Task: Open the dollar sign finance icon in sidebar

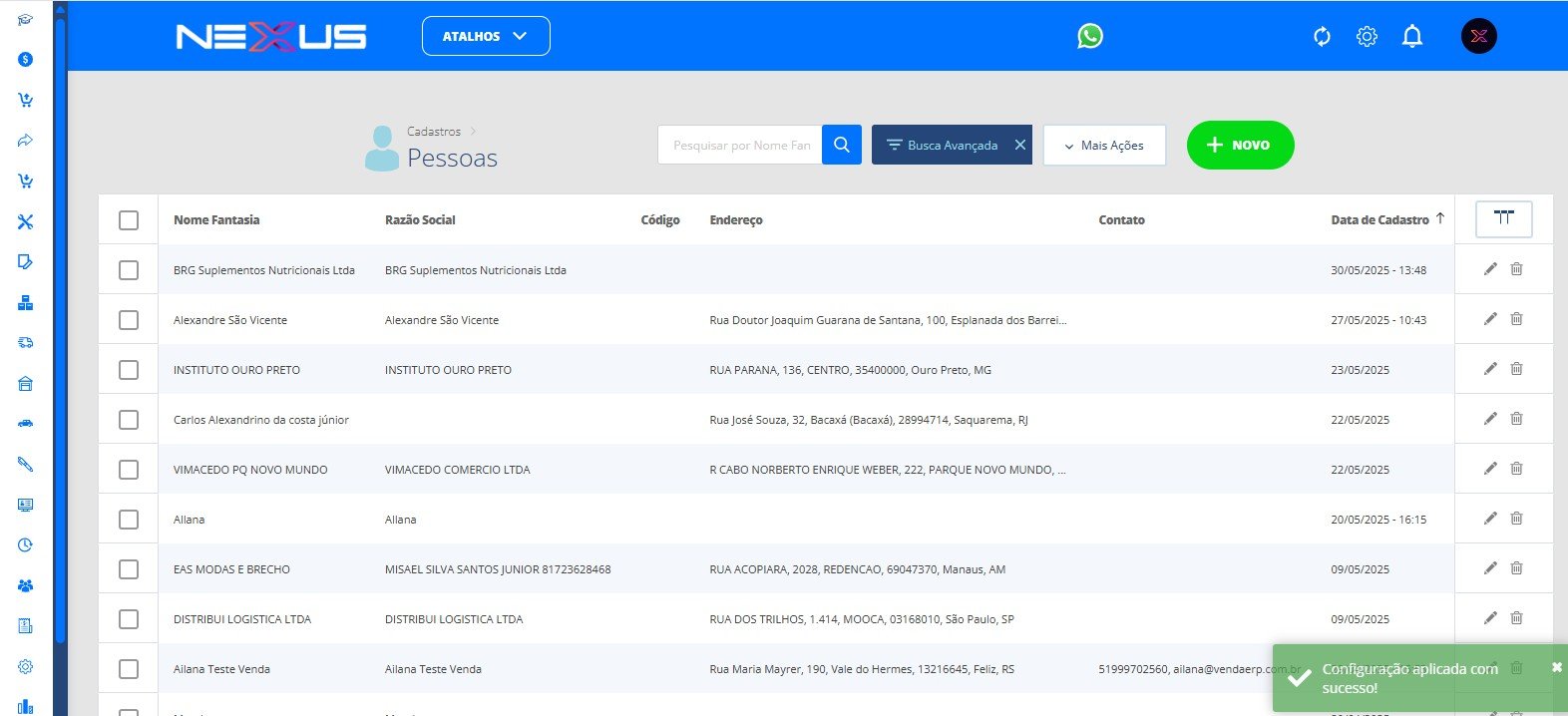Action: point(26,59)
